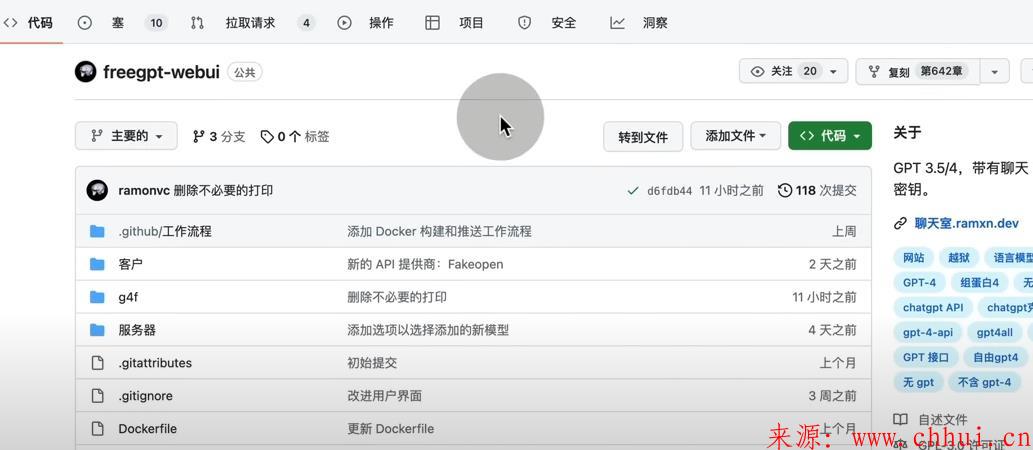Open commit 新的 API 提供商：Fakeopen
Viewport: 1033px width, 450px height.
pyautogui.click(x=425, y=264)
